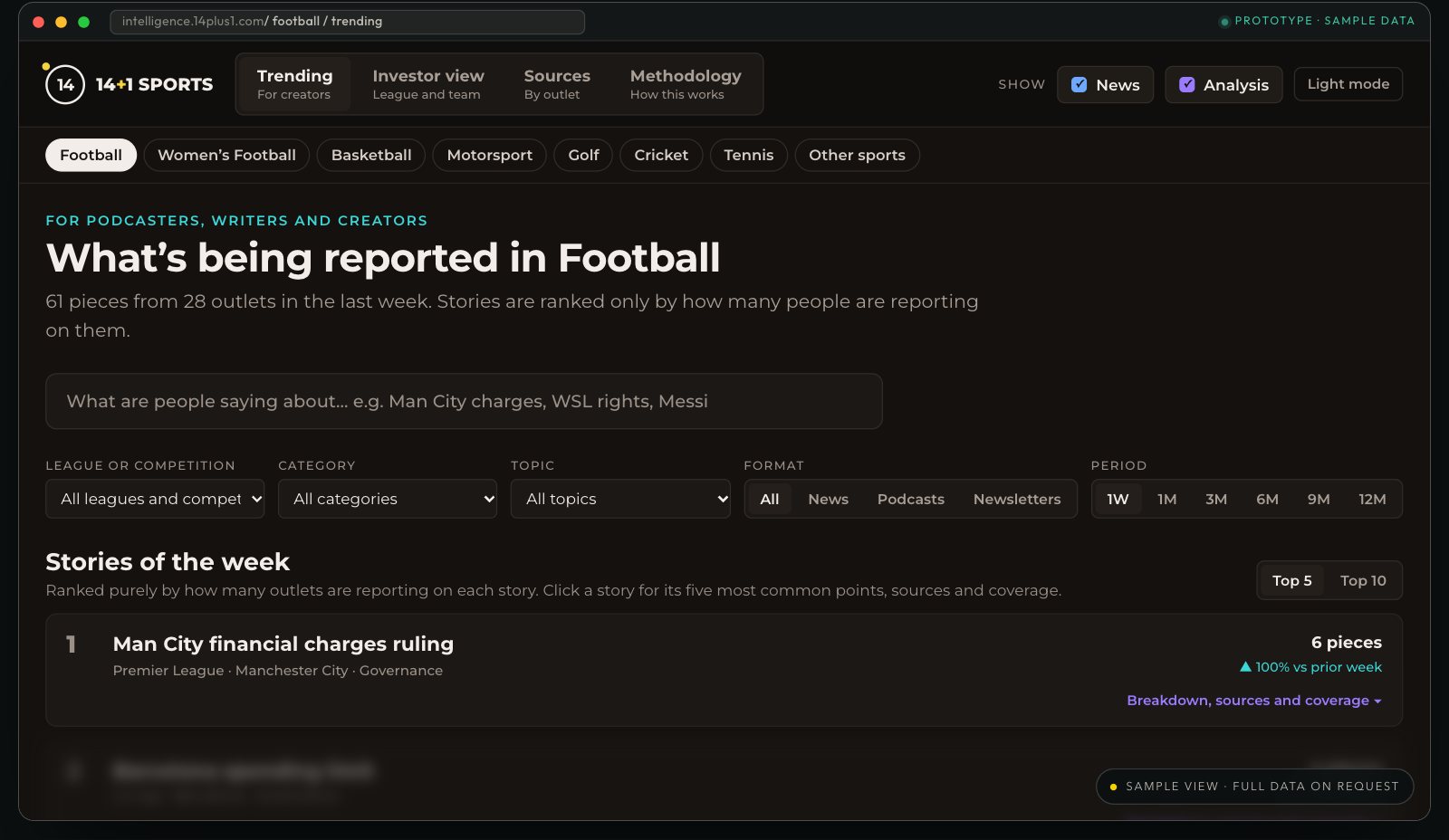Viewport: 1449px width, 840px height.
Task: Open the Investor view tab
Action: 427,84
